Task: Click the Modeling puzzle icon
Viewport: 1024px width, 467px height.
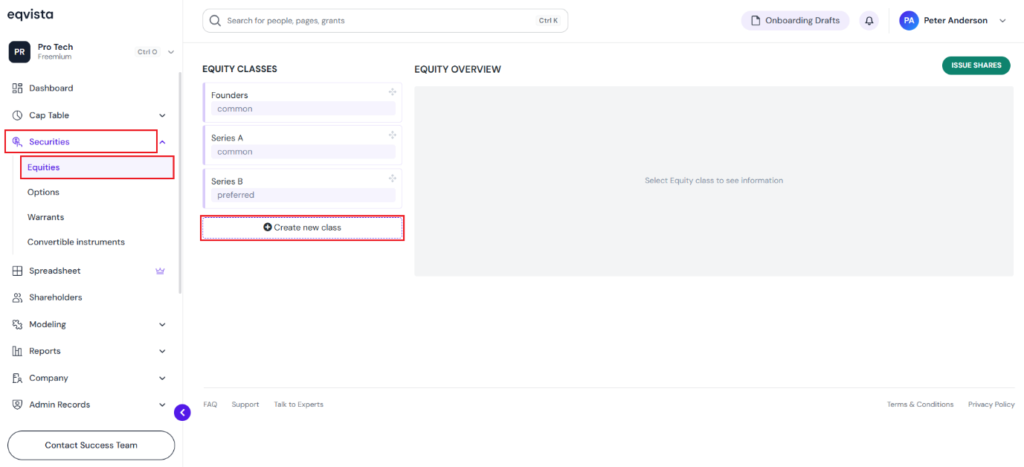Action: click(x=18, y=324)
